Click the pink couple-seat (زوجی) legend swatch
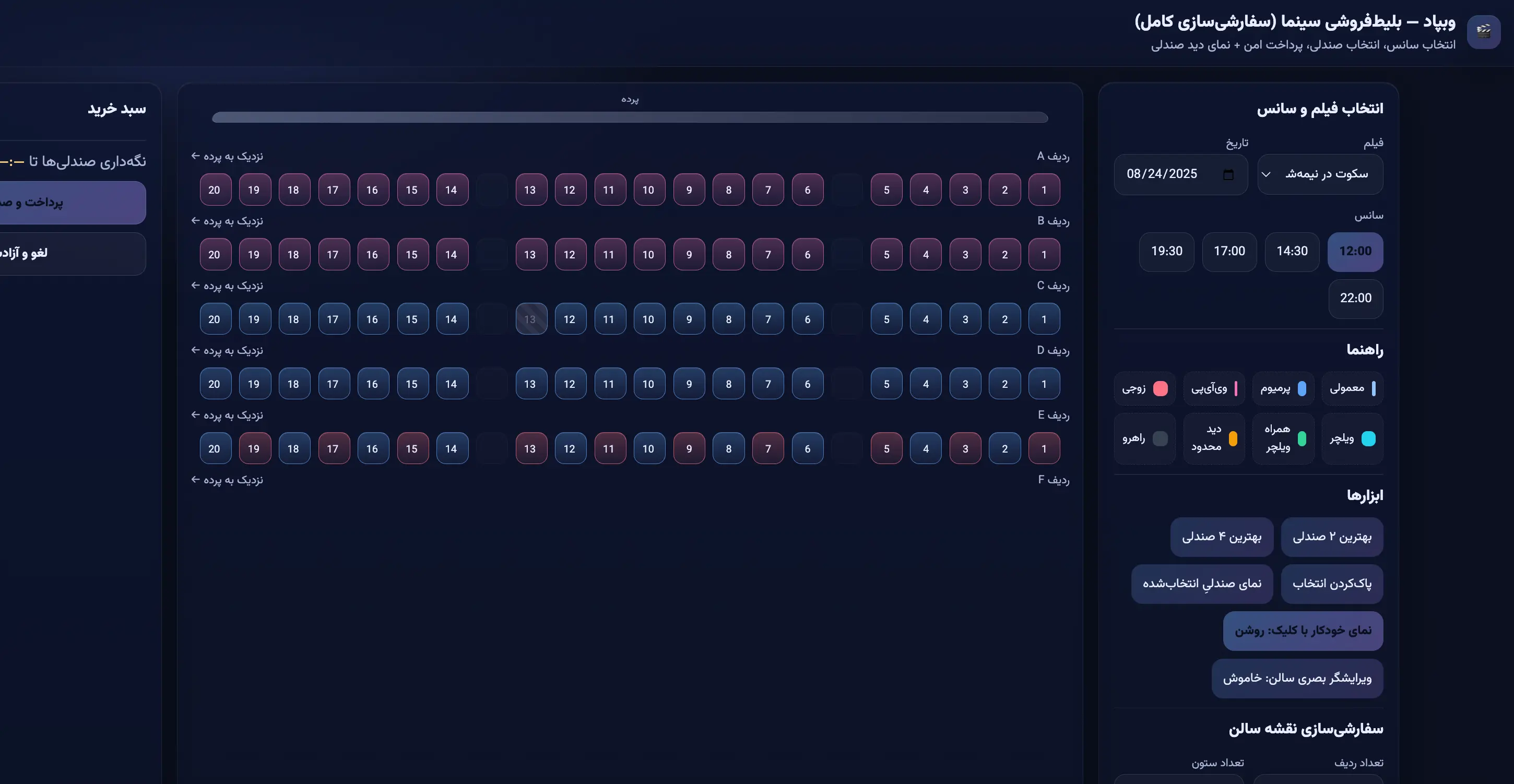Viewport: 1514px width, 784px height. tap(1160, 388)
